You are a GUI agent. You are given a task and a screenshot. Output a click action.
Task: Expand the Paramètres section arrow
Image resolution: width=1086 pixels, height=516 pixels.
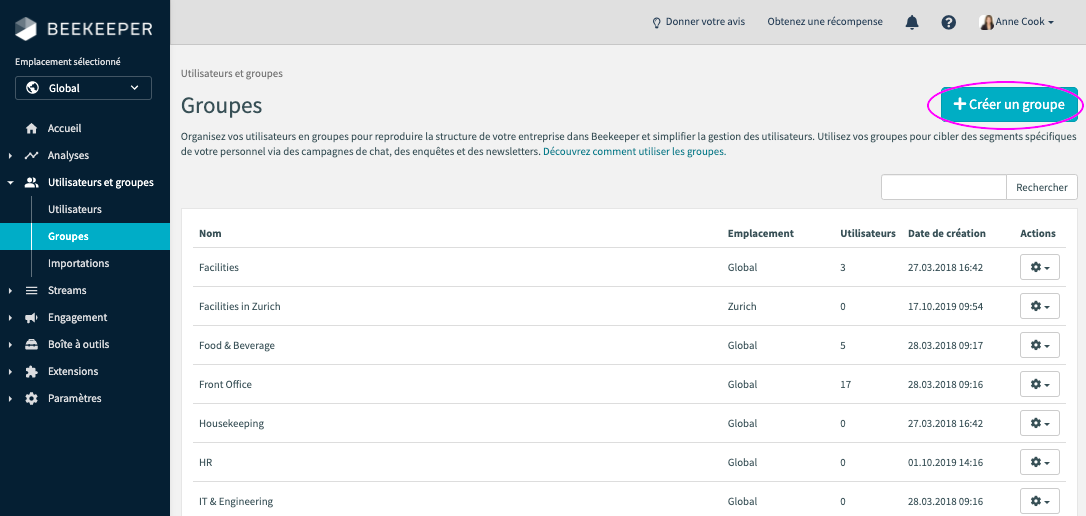point(10,399)
